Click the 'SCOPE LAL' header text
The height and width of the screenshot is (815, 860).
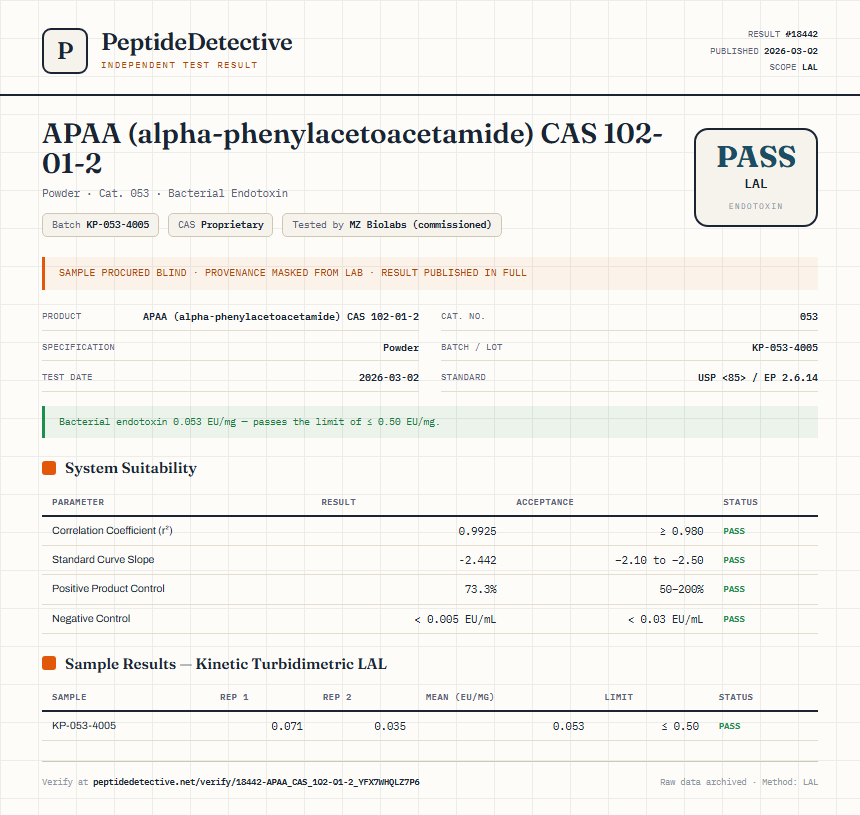tap(793, 67)
